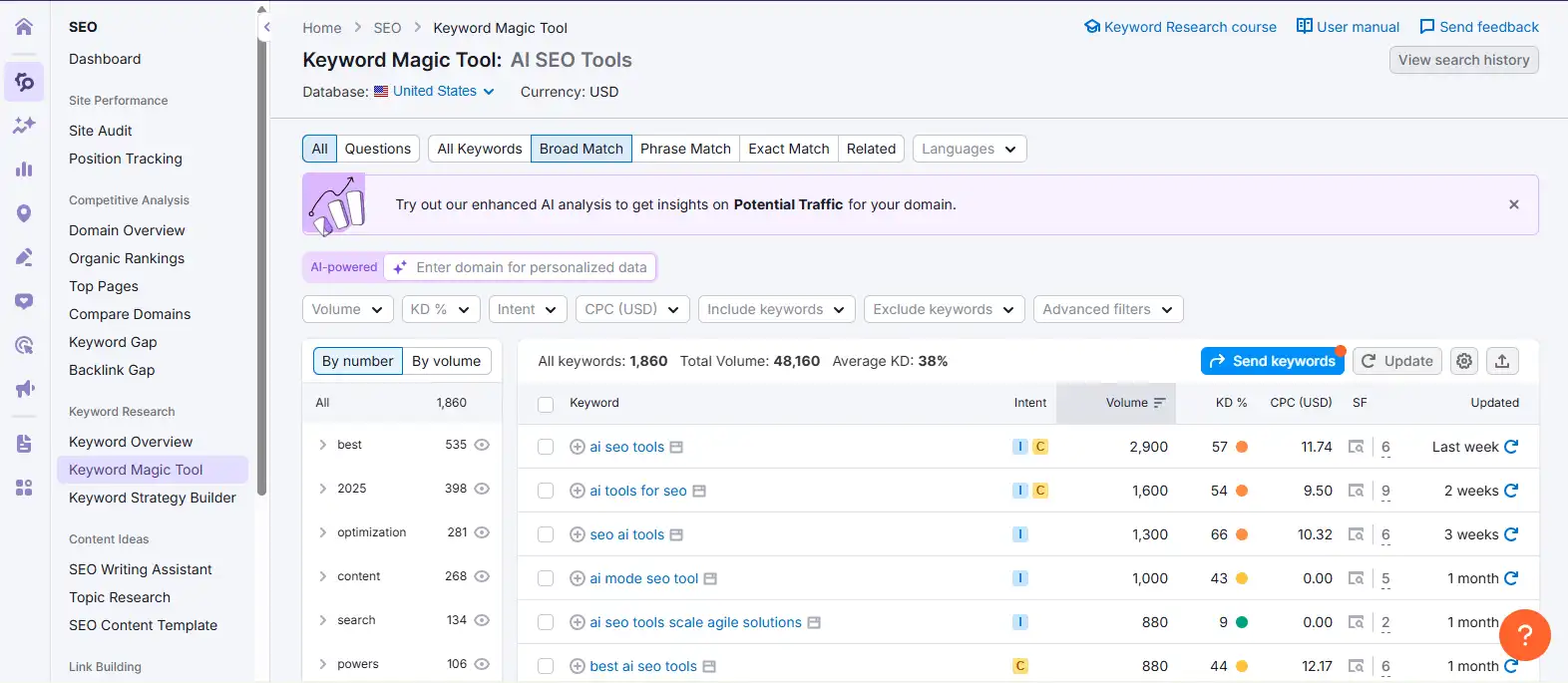Open the reports document rail icon
Screen dimensions: 1568x683
point(24,444)
